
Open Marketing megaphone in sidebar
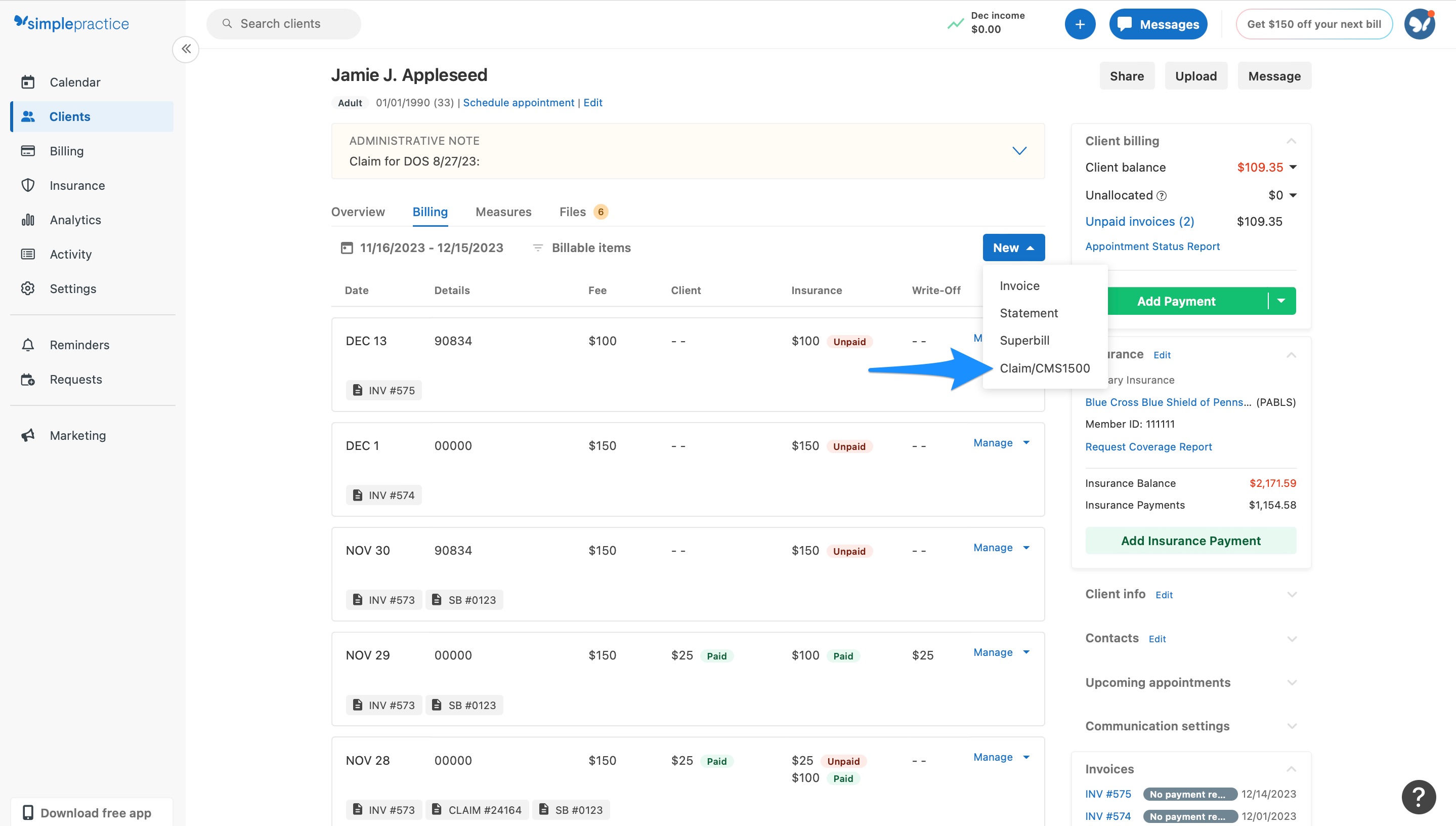coord(28,436)
